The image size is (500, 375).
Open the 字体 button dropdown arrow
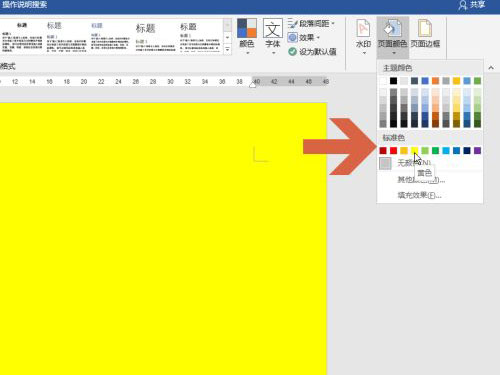point(273,53)
